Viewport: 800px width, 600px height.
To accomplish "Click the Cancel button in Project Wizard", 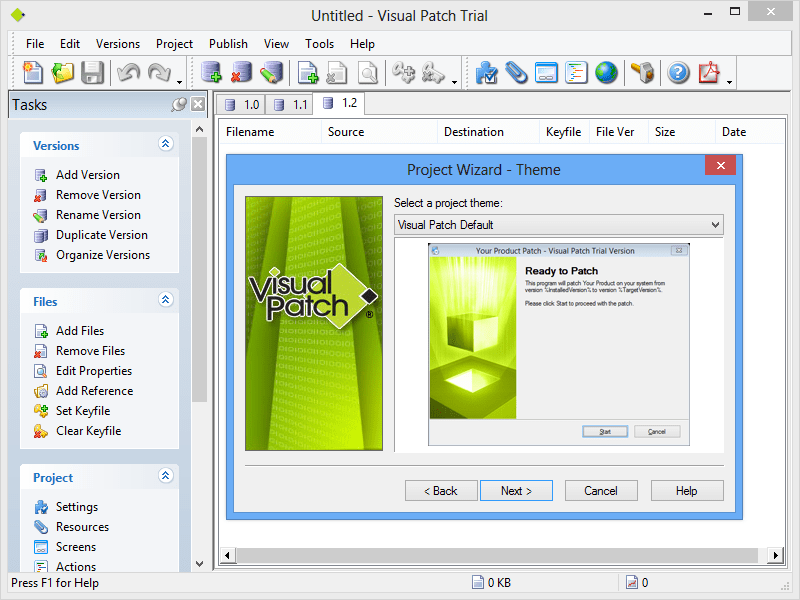I will pyautogui.click(x=601, y=491).
